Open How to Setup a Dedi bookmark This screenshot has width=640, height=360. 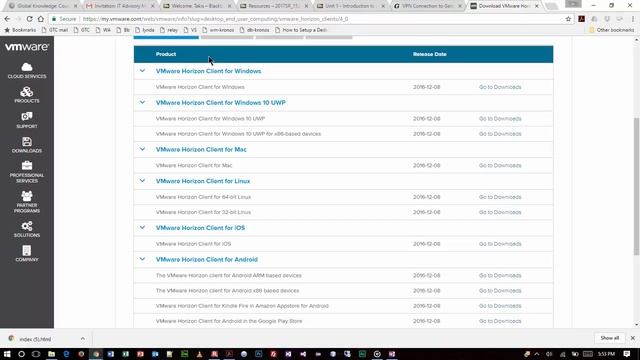[x=301, y=30]
